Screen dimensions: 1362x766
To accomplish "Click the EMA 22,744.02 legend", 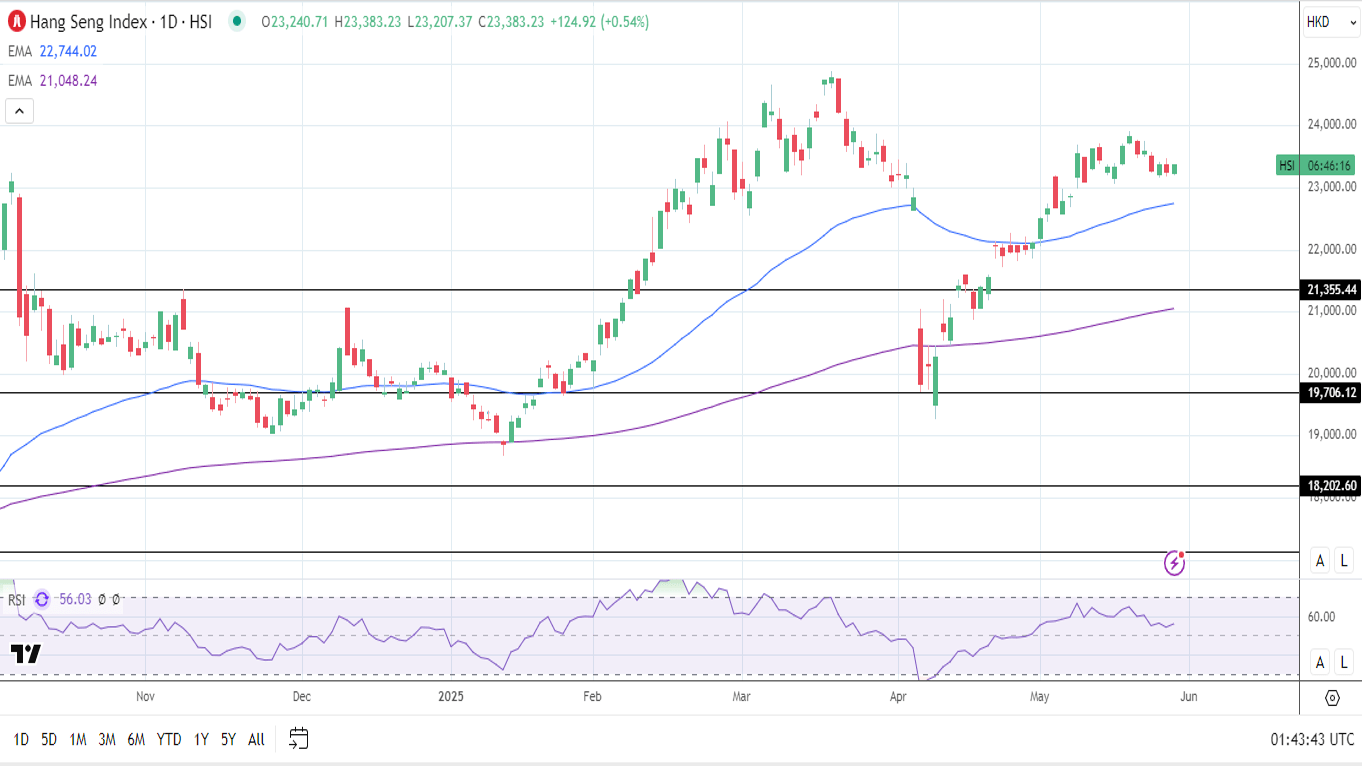I will coord(53,51).
